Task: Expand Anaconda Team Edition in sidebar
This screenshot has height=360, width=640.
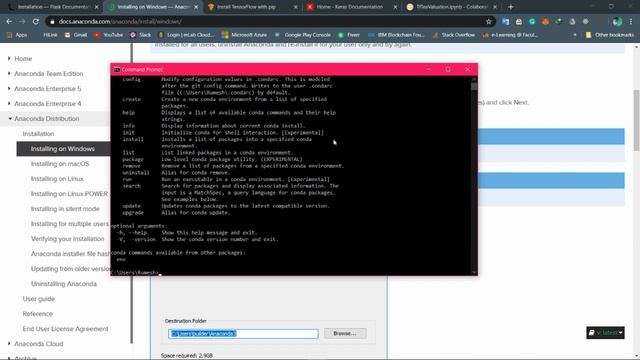Action: pos(9,74)
